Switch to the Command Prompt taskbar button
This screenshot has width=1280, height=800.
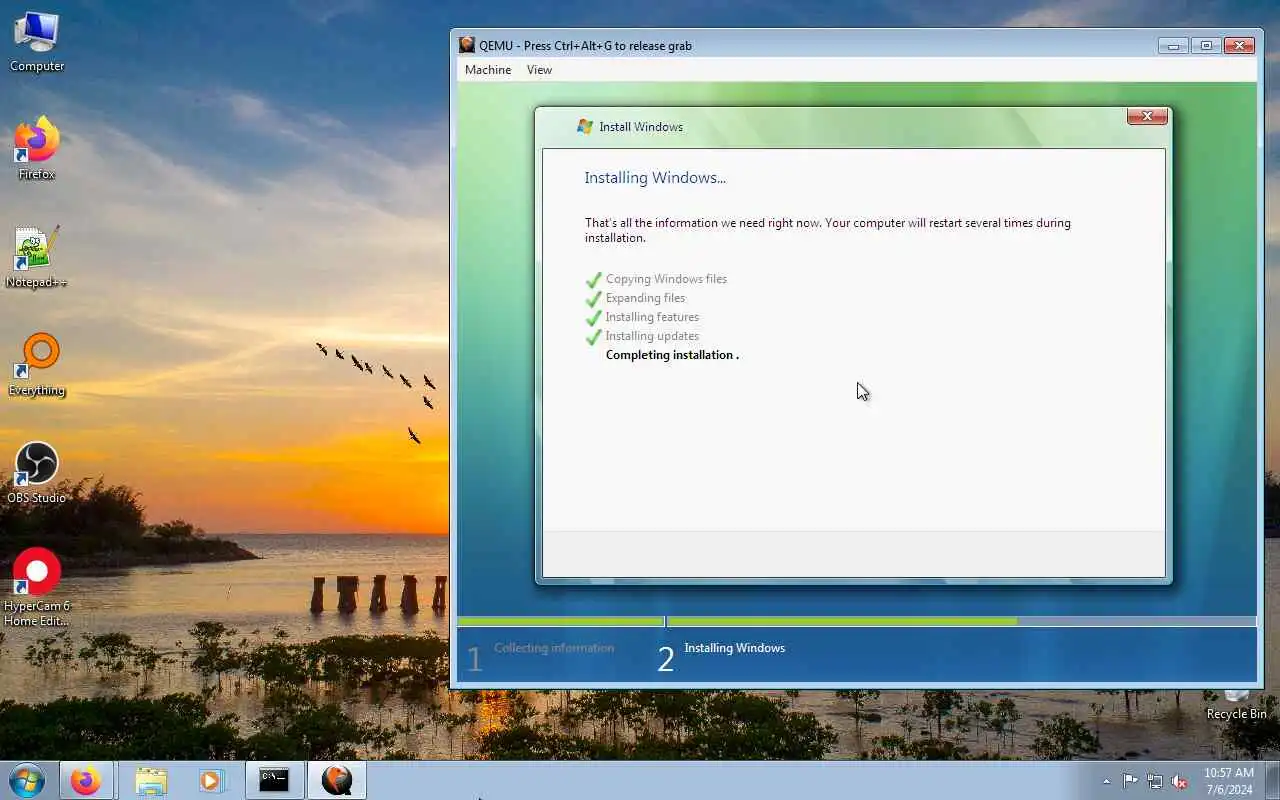(274, 780)
